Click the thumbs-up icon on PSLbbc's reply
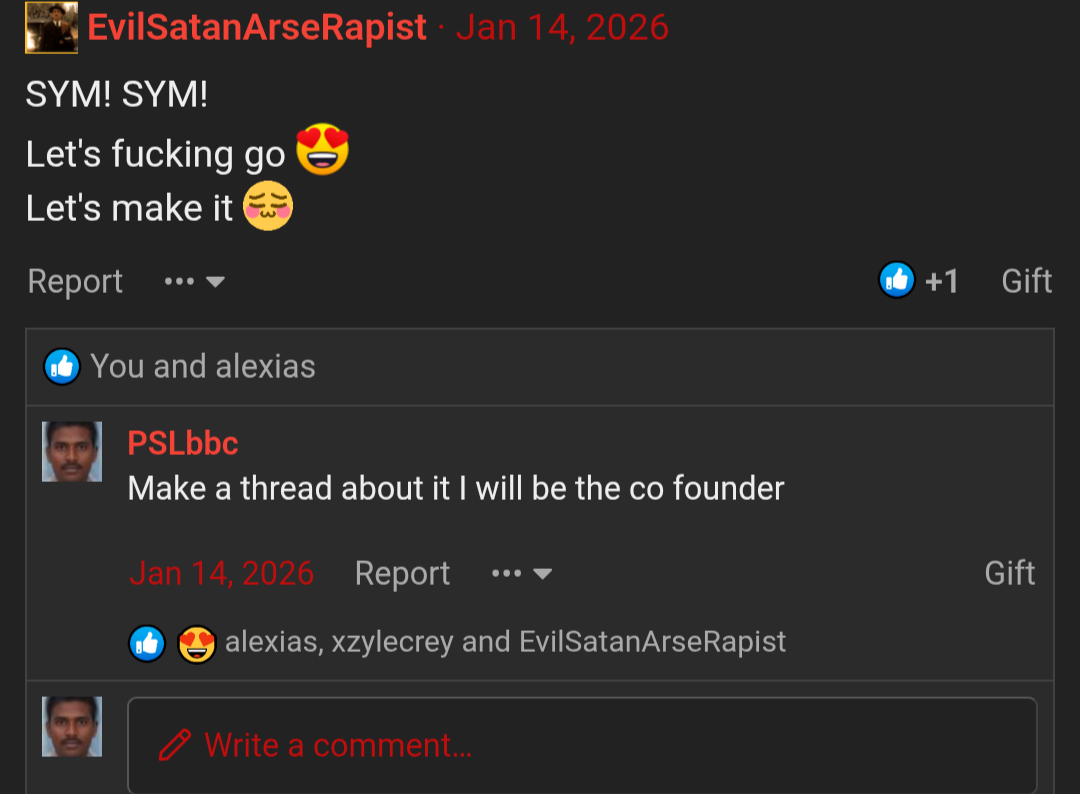Screen dimensions: 1080x794 point(148,642)
